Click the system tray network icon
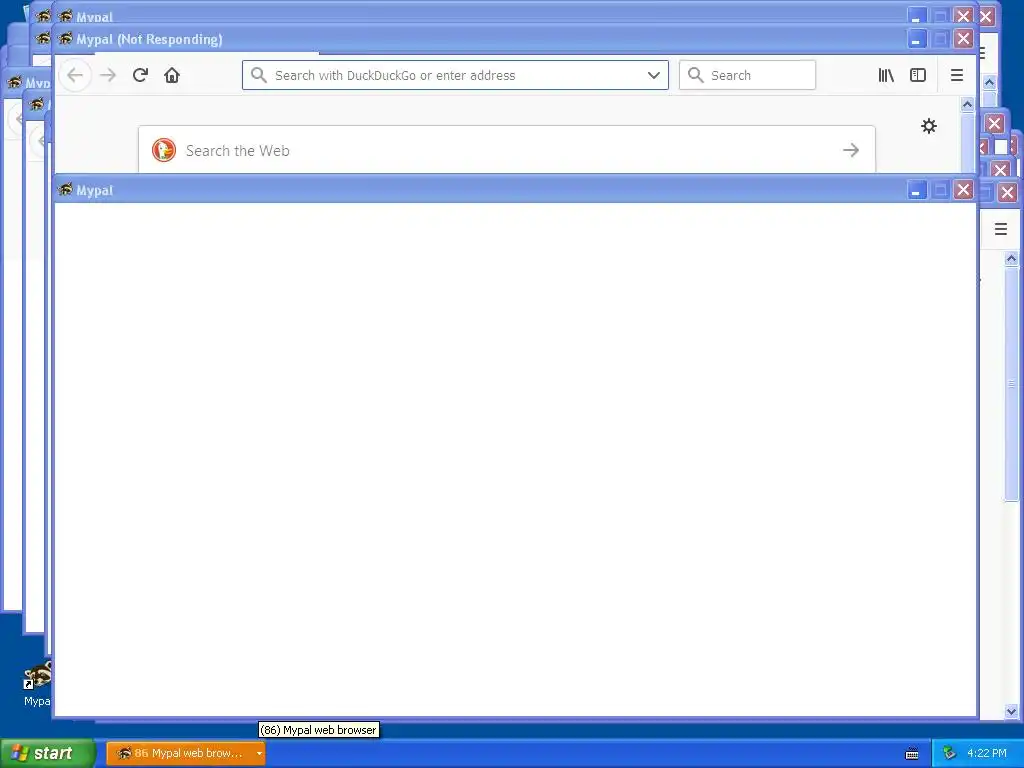The image size is (1024, 768). (x=949, y=753)
